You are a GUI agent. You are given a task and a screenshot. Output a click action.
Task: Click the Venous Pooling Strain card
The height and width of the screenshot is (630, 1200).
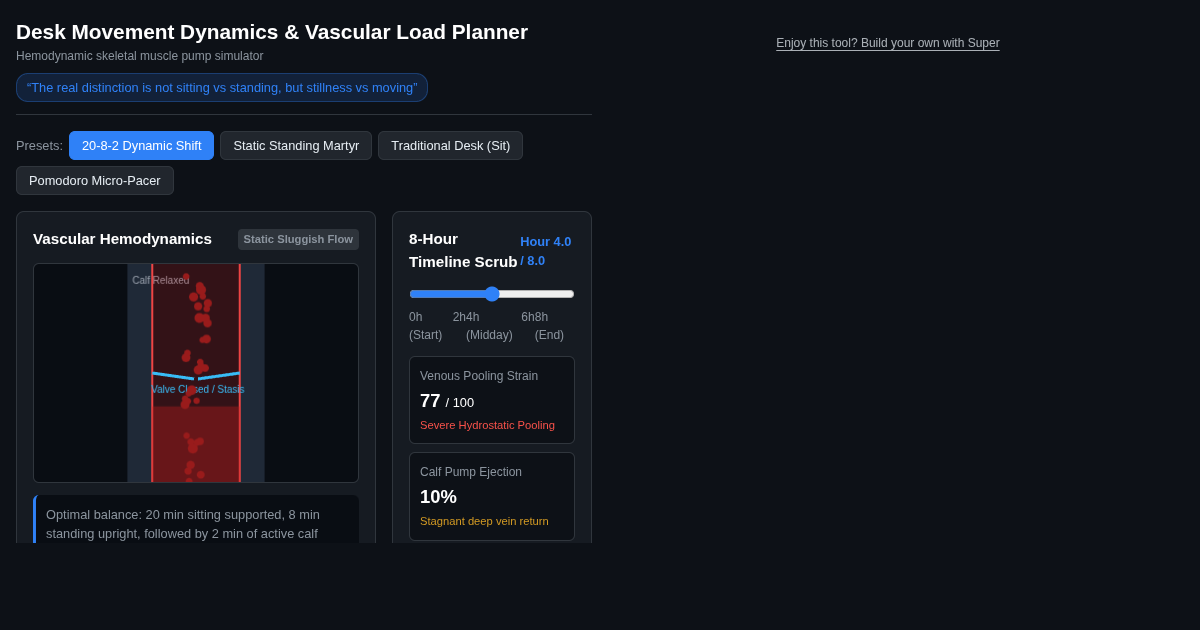[x=492, y=400]
